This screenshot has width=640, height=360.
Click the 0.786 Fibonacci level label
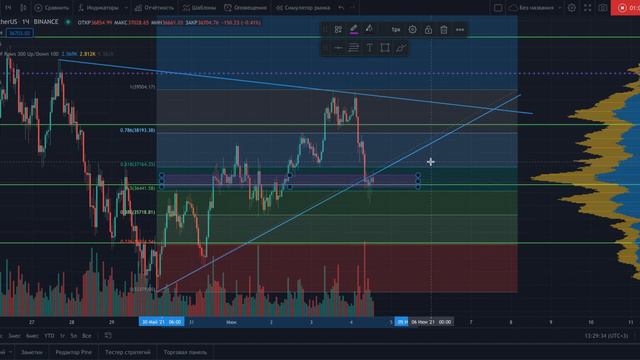(138, 130)
